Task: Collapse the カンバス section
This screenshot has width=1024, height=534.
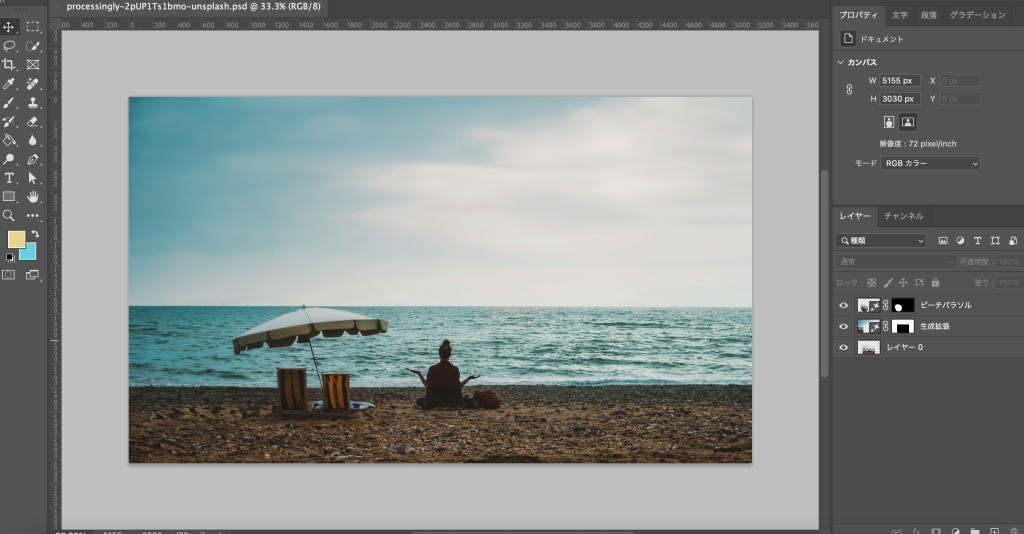Action: [841, 62]
